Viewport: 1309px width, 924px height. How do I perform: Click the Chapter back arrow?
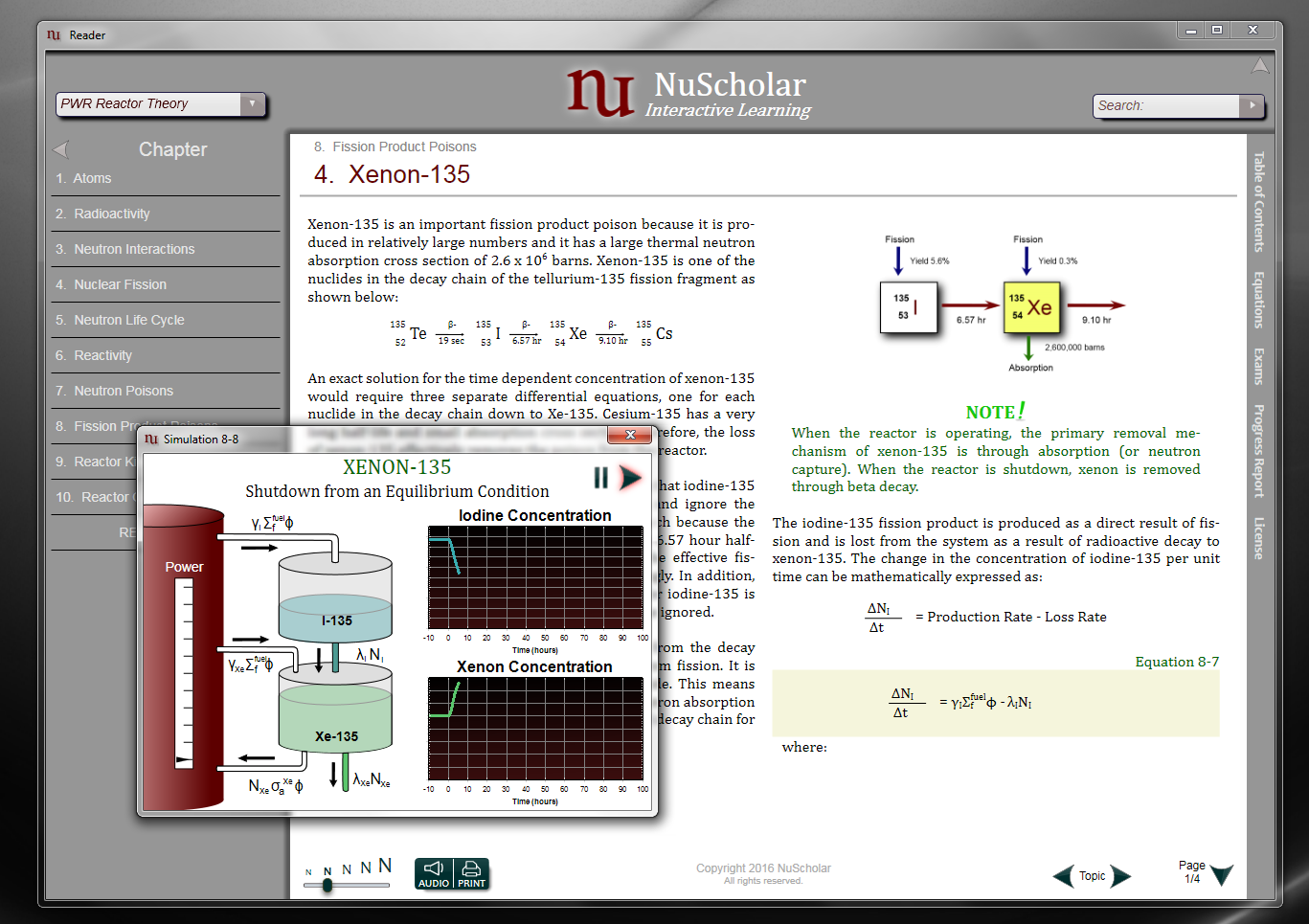coord(61,149)
